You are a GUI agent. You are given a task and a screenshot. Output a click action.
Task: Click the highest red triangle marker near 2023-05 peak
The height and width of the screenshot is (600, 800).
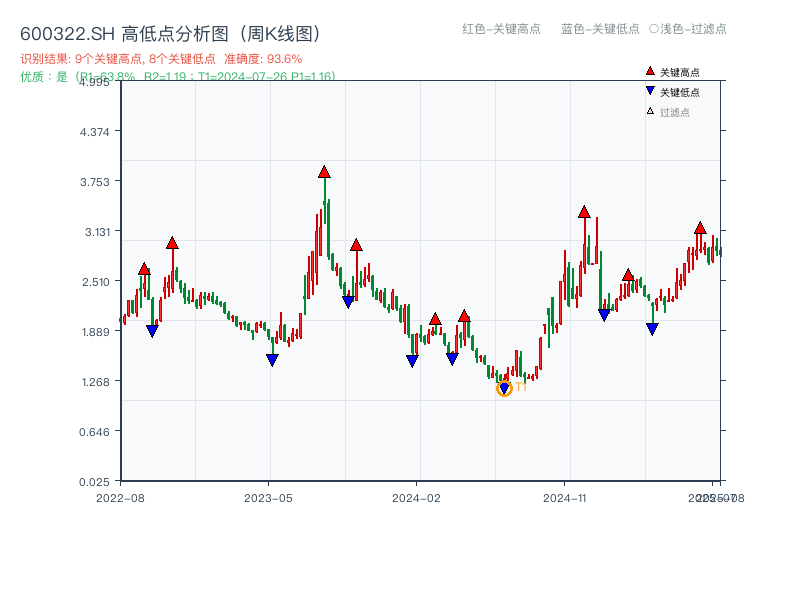324,171
